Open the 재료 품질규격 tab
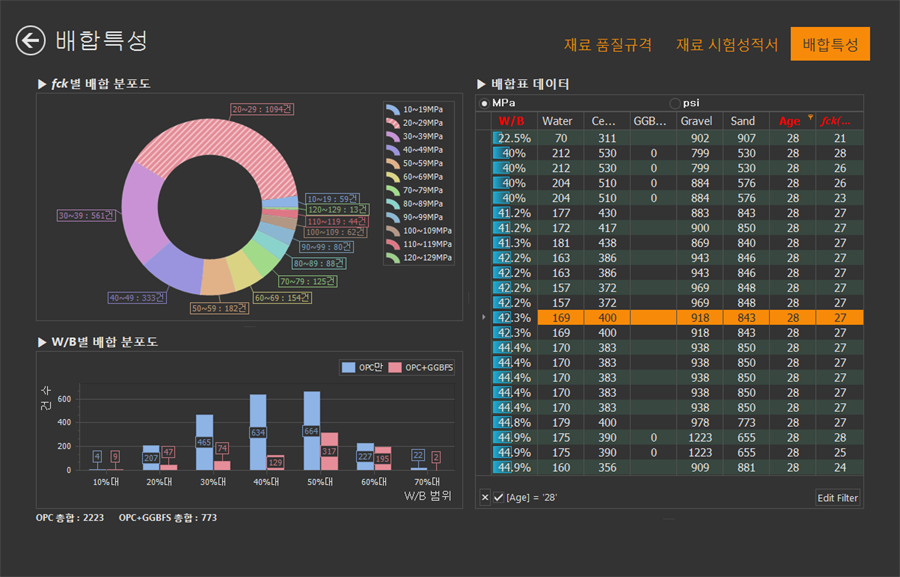Screen dimensions: 900x577 [608, 44]
